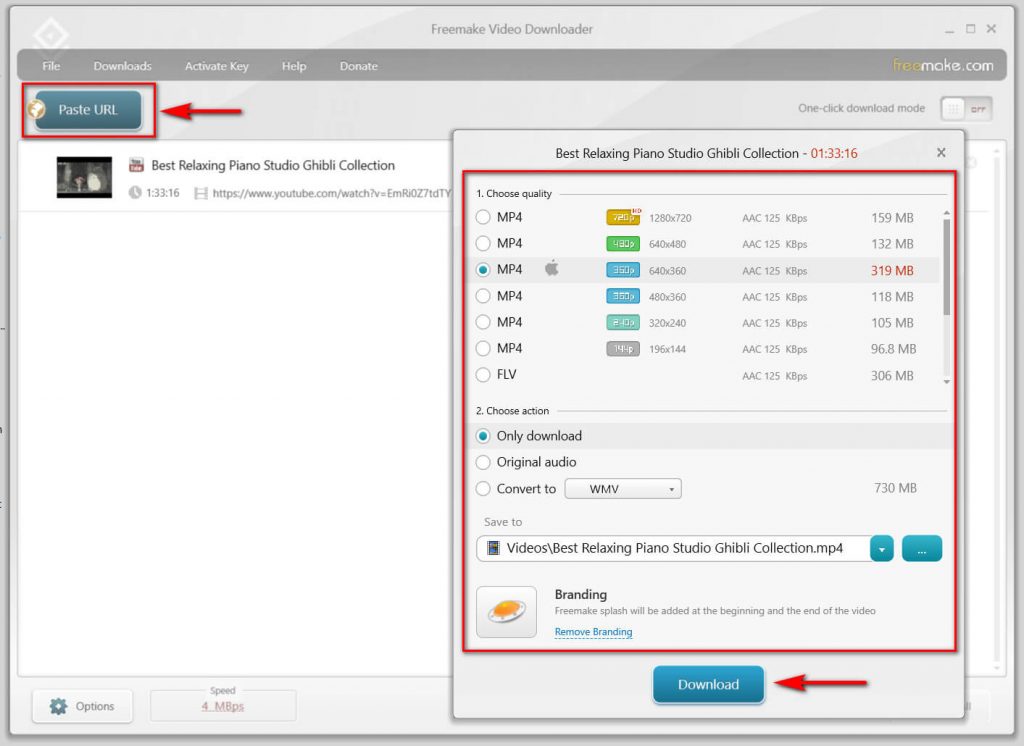The height and width of the screenshot is (746, 1024).
Task: Click the green 480p quality badge
Action: pyautogui.click(x=623, y=244)
